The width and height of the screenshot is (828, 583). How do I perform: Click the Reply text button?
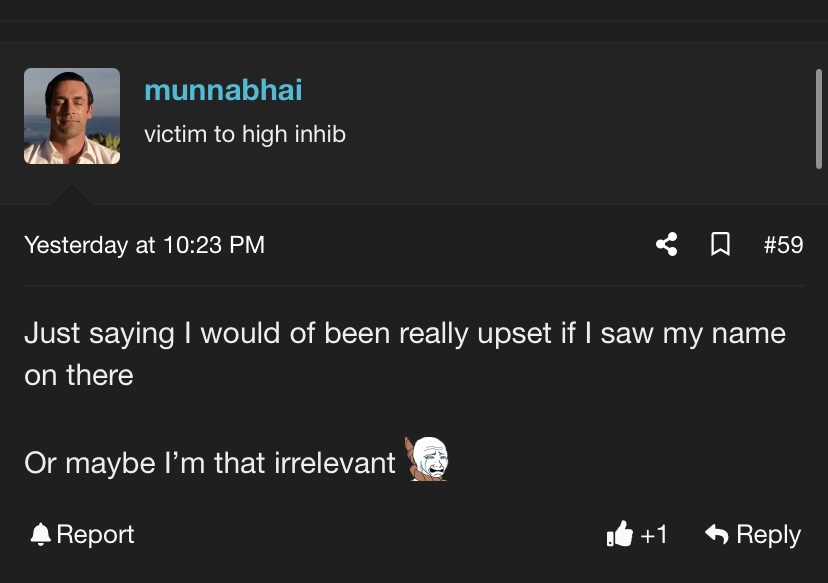point(768,534)
